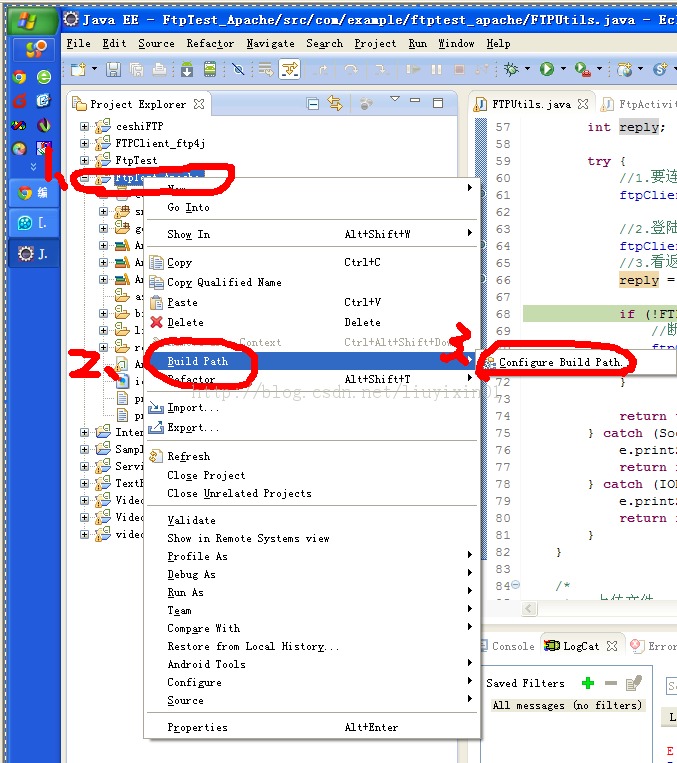This screenshot has width=677, height=763.
Task: Toggle Skip All Breakpoints in toolbar
Action: [238, 70]
